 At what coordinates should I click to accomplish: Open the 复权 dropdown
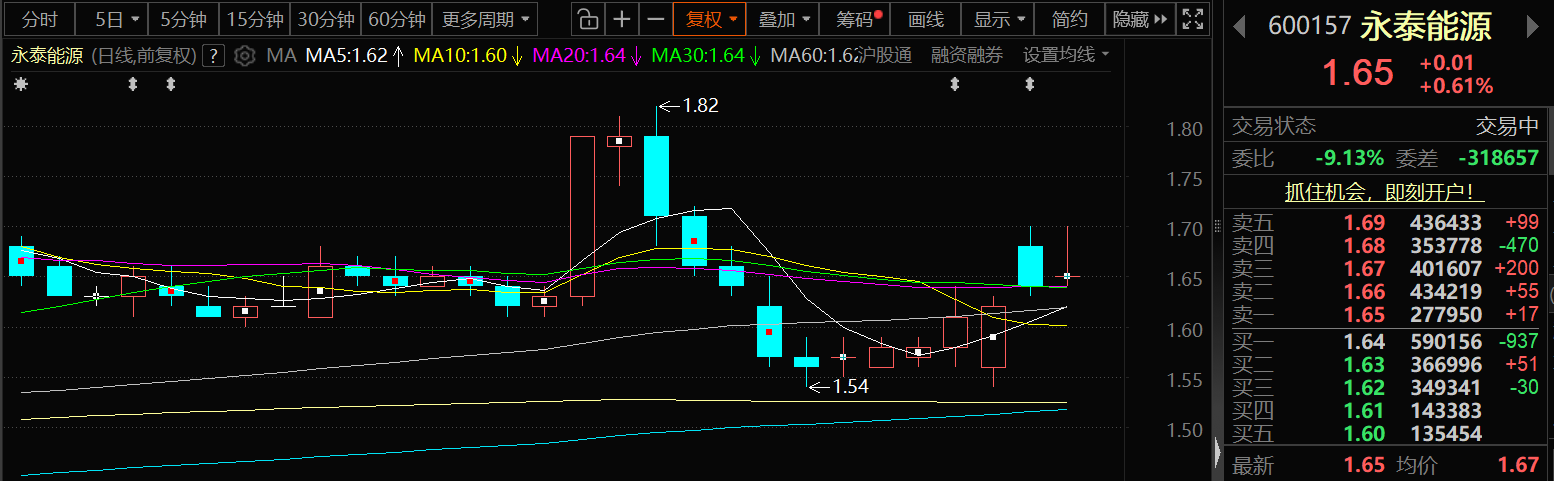(710, 19)
